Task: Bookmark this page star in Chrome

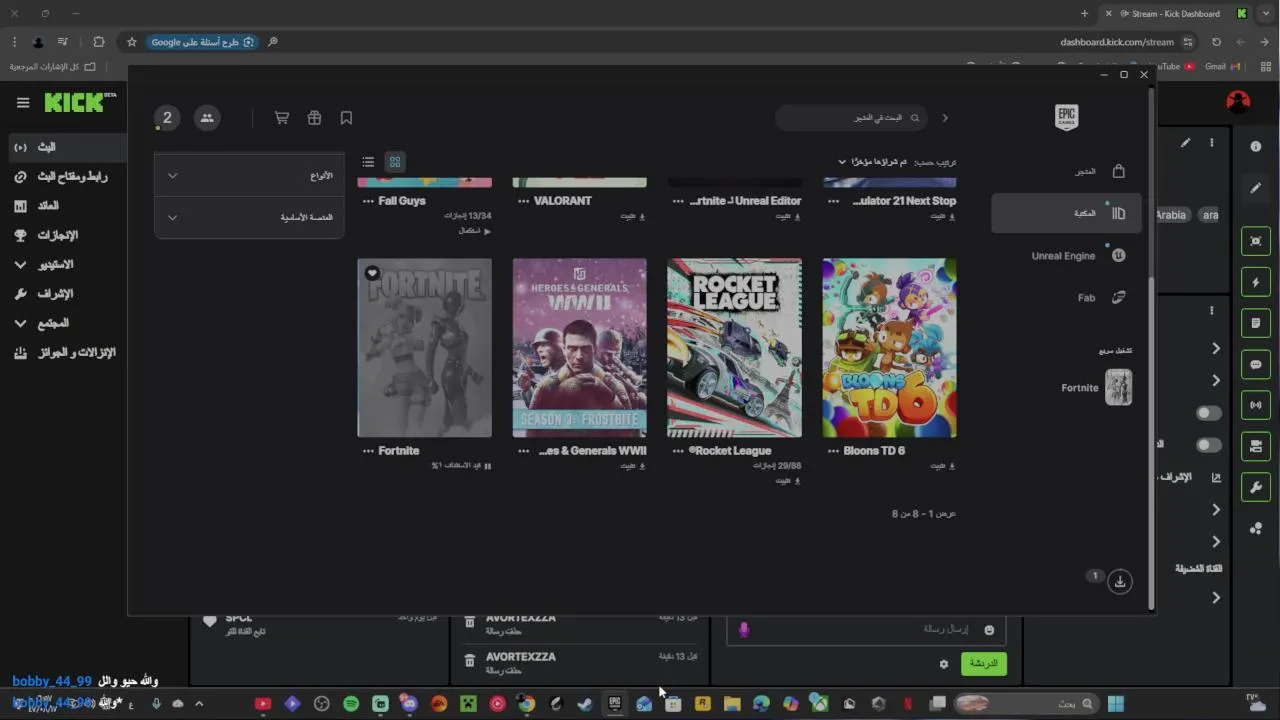Action: click(131, 42)
